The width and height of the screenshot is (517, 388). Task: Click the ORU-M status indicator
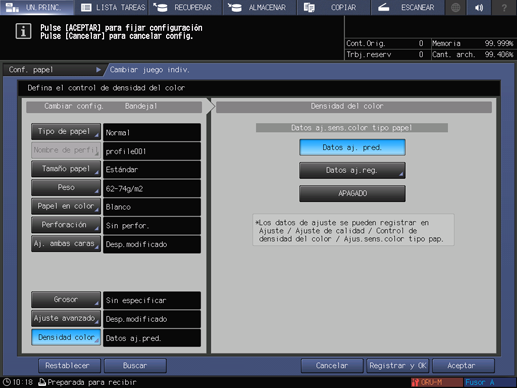click(436, 382)
